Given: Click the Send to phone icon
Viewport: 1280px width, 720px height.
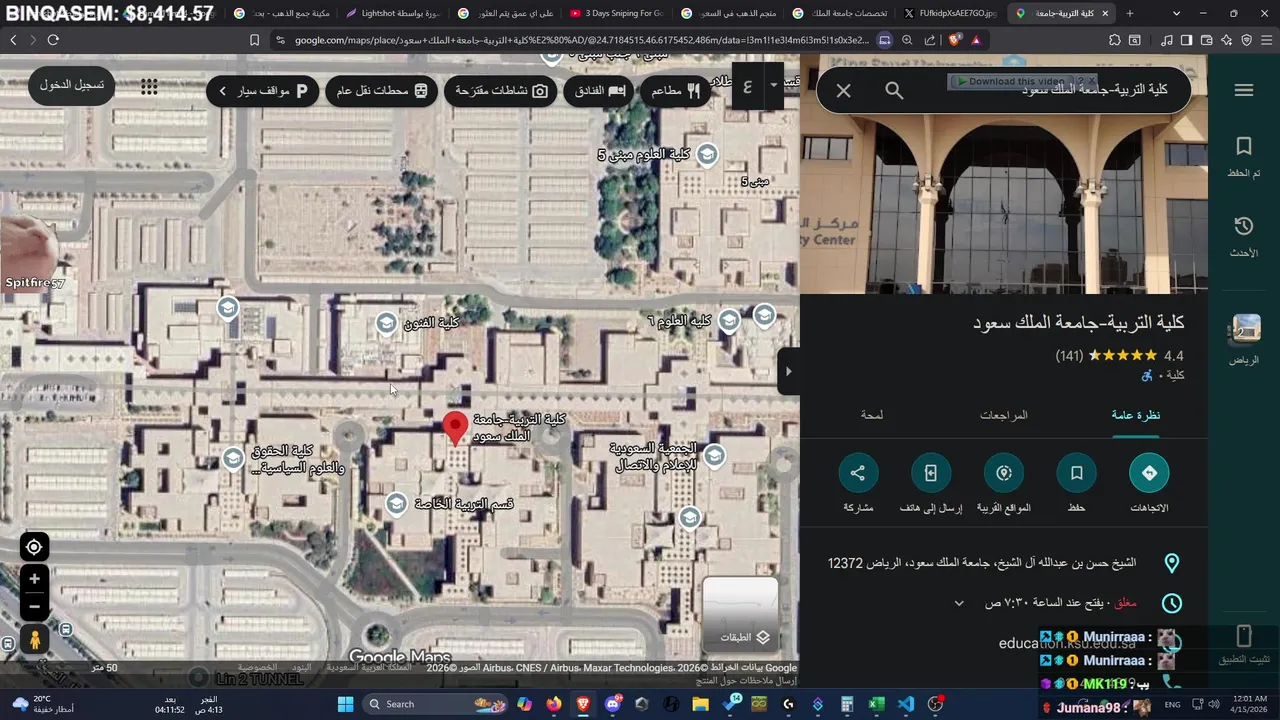Looking at the screenshot, I should point(930,473).
